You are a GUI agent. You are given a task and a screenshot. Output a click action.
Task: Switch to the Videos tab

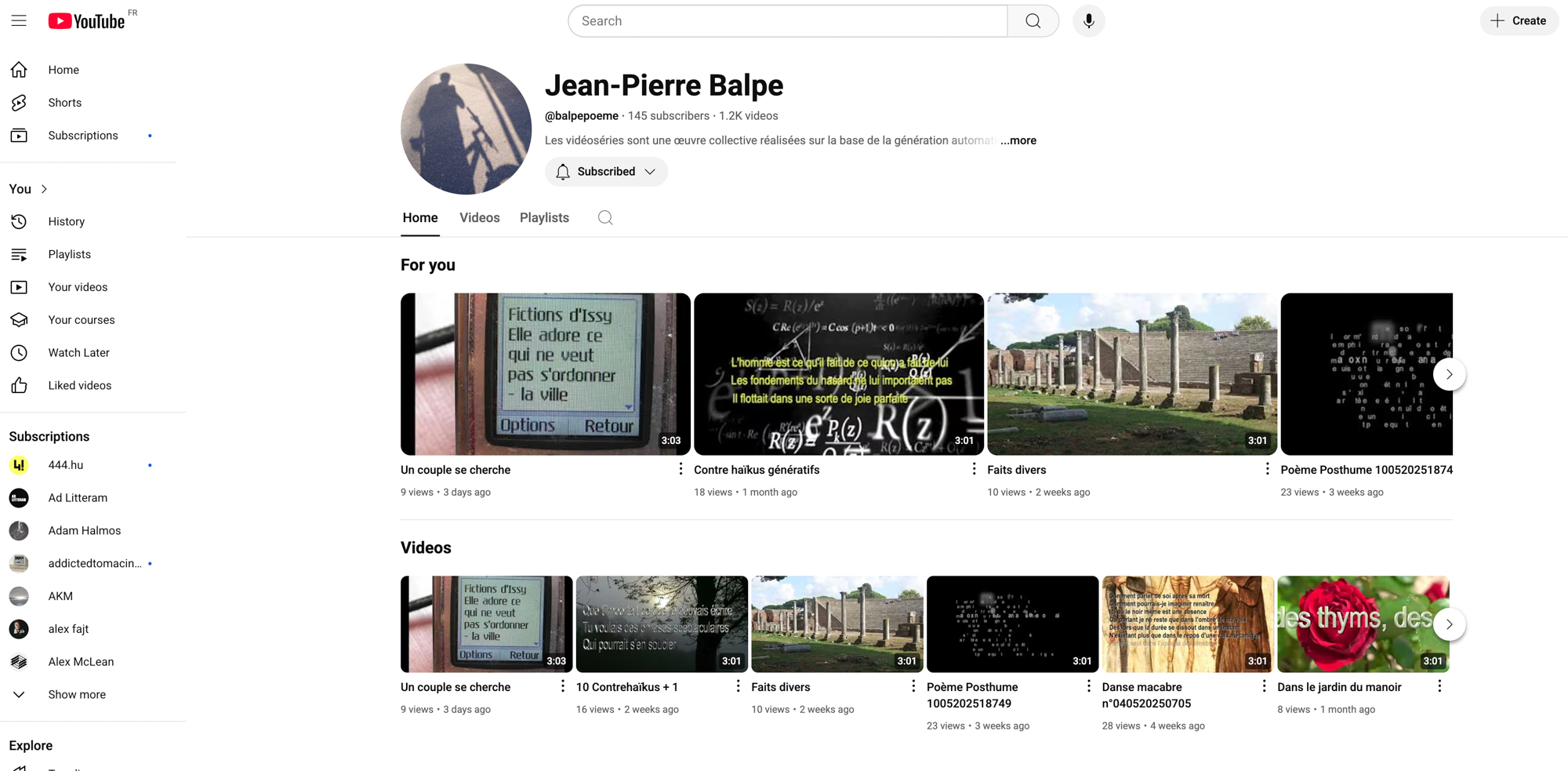pos(479,218)
